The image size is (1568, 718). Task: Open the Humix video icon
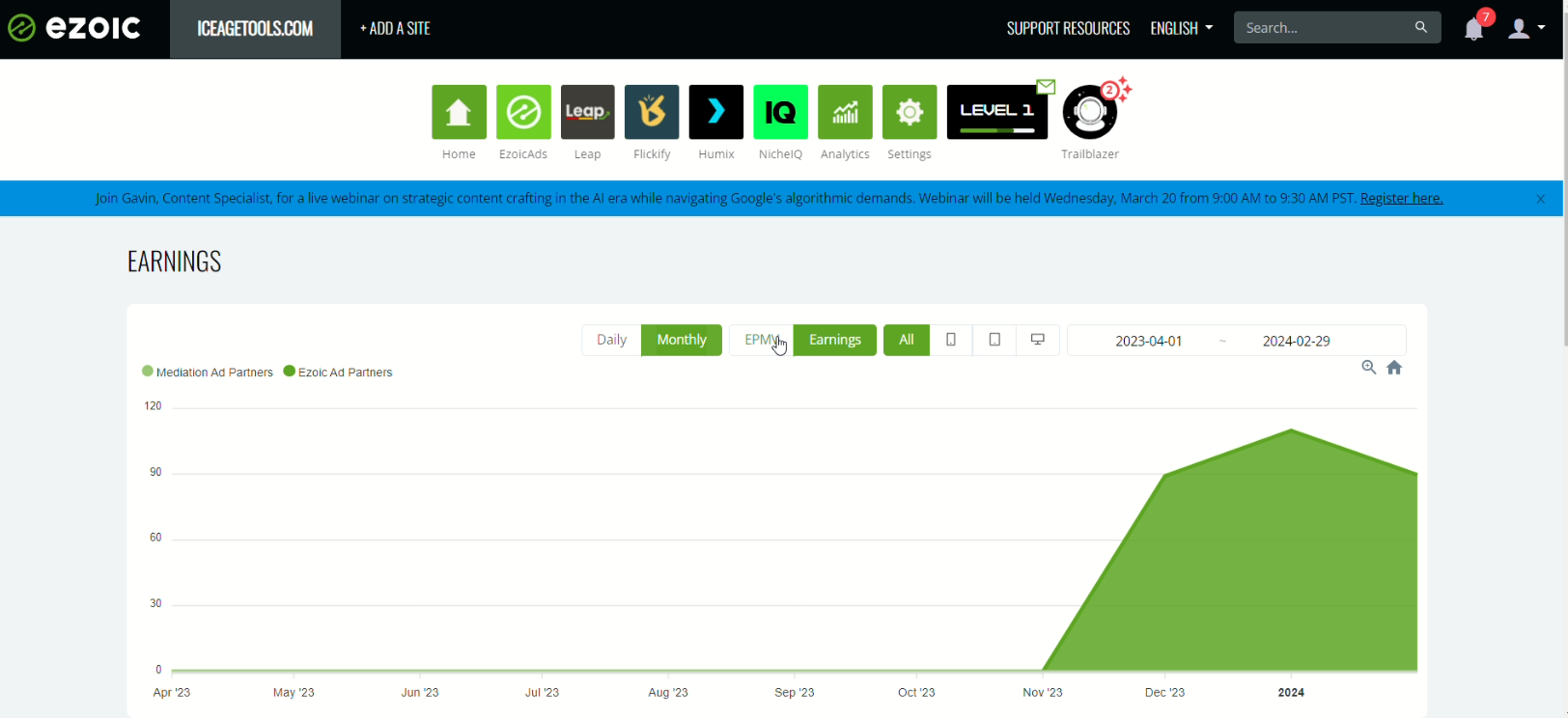click(716, 112)
